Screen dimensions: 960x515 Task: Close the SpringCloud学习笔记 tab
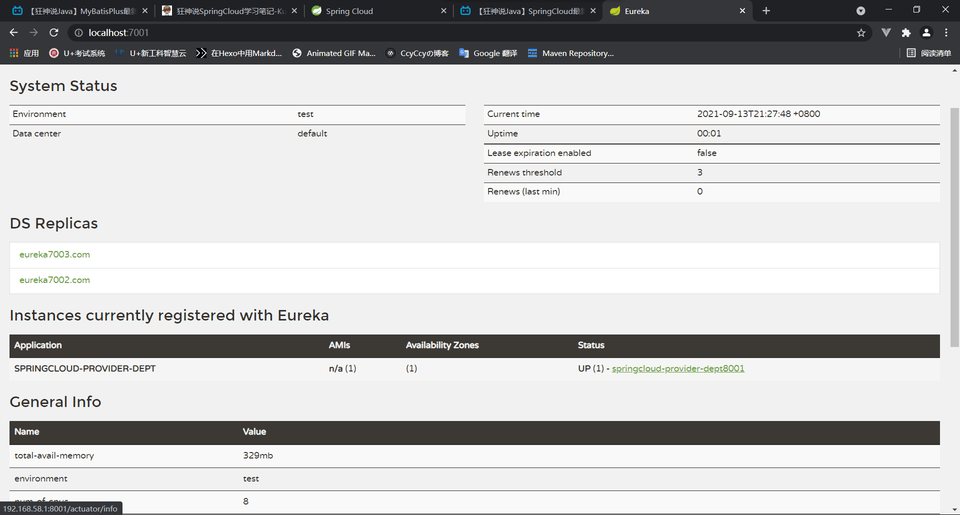294,11
